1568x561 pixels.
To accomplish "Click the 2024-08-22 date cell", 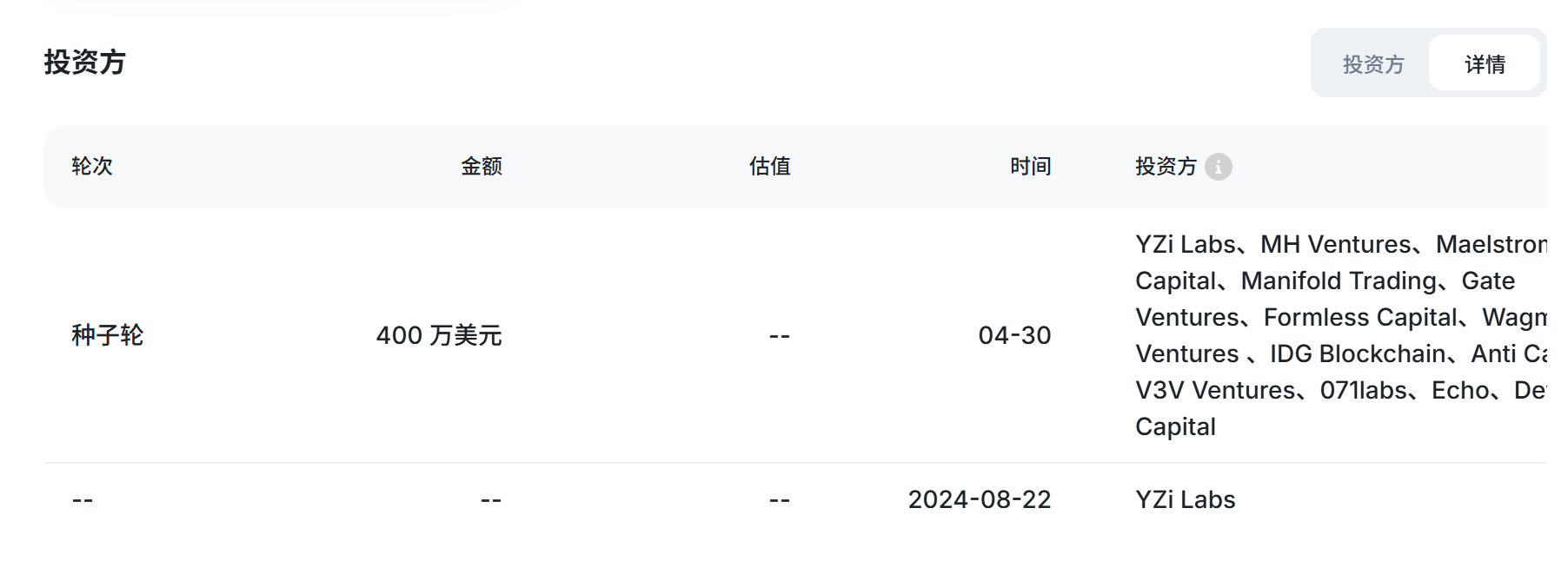I will click(980, 500).
